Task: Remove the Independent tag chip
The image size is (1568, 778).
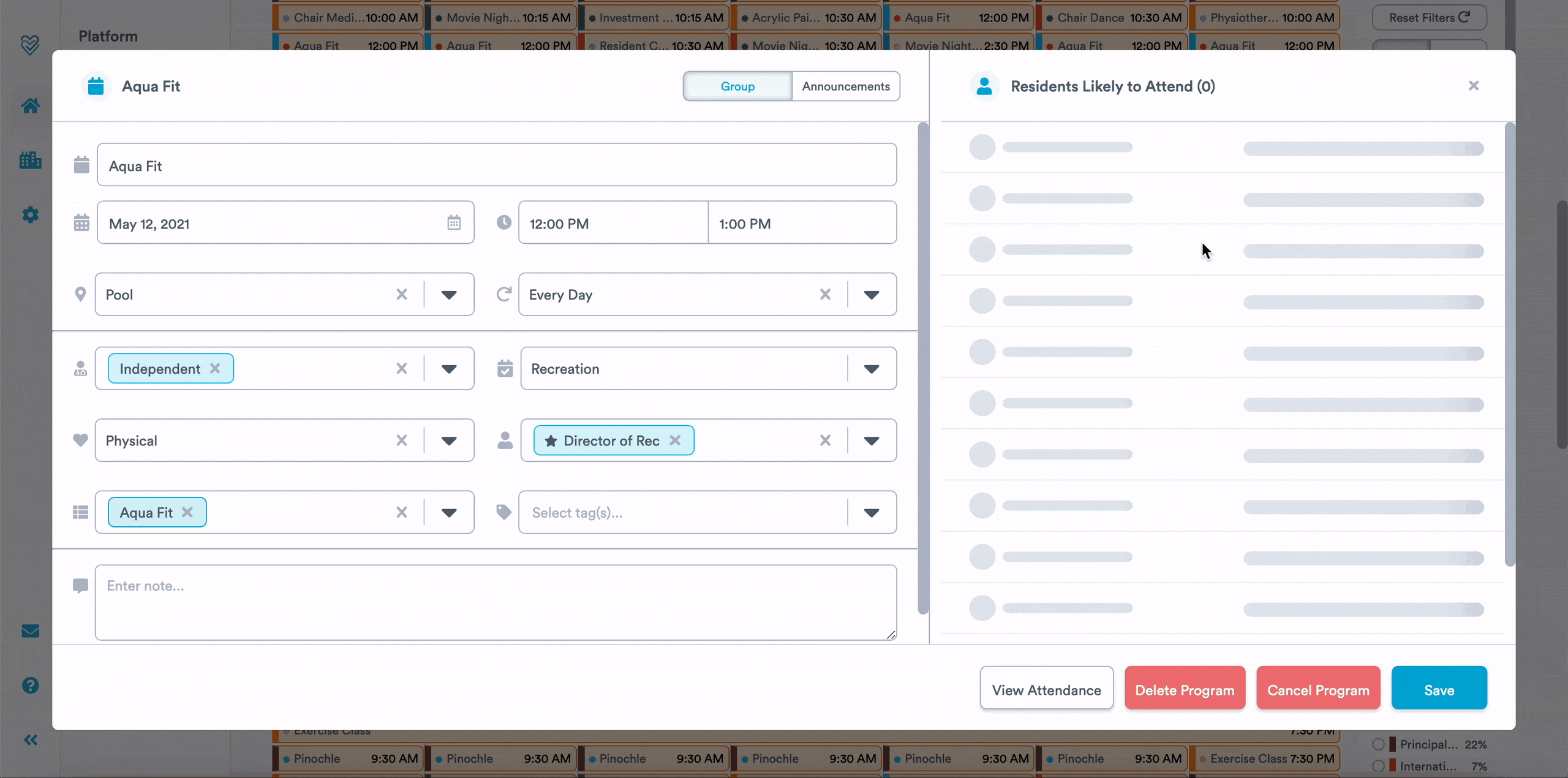Action: tap(215, 369)
